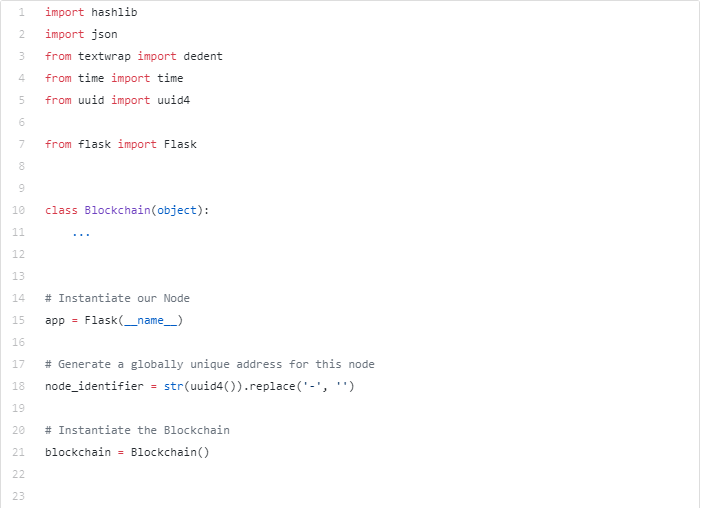This screenshot has width=703, height=508.
Task: Click the globally unique address comment
Action: point(210,364)
